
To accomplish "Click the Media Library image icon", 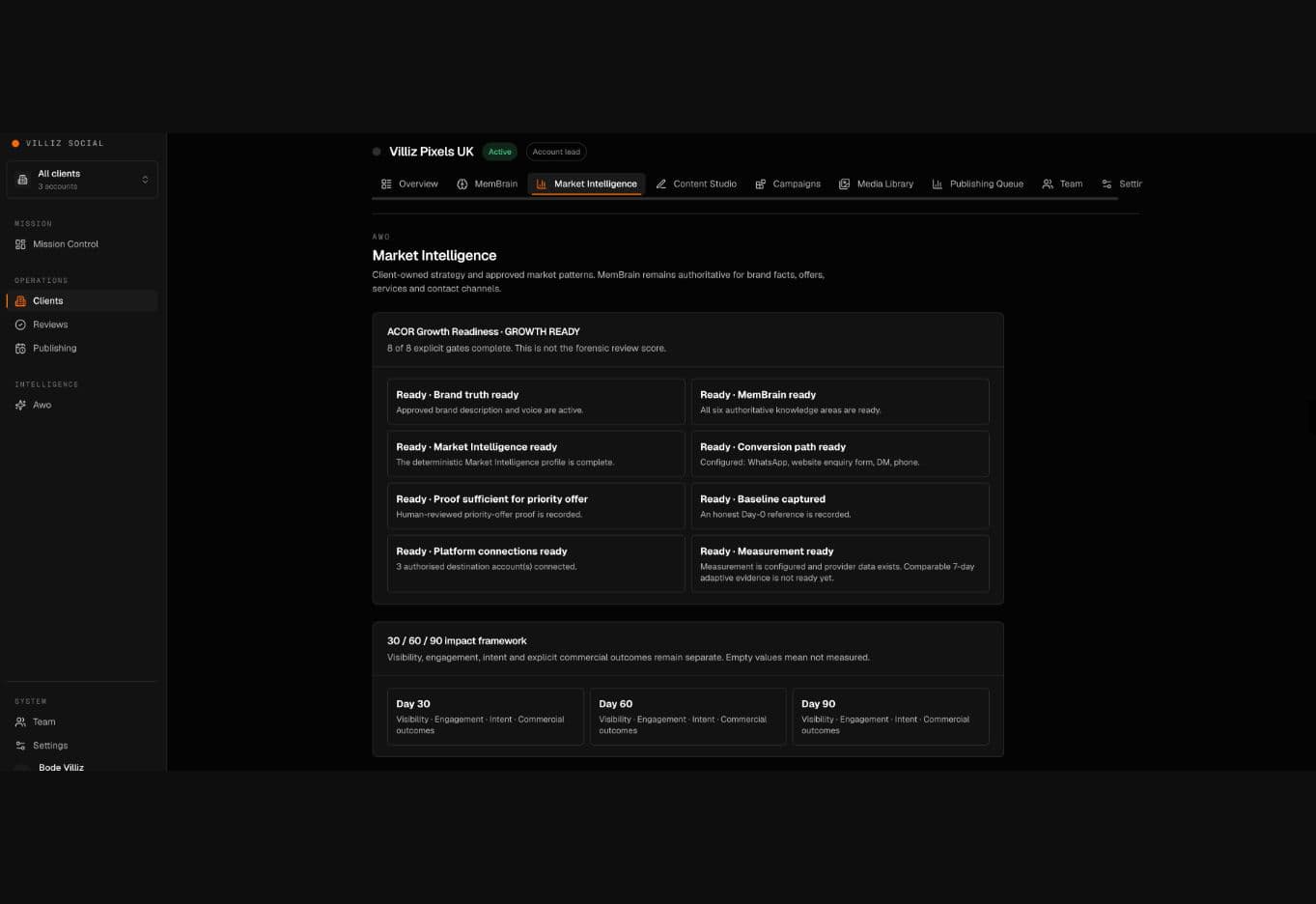I will pos(845,184).
